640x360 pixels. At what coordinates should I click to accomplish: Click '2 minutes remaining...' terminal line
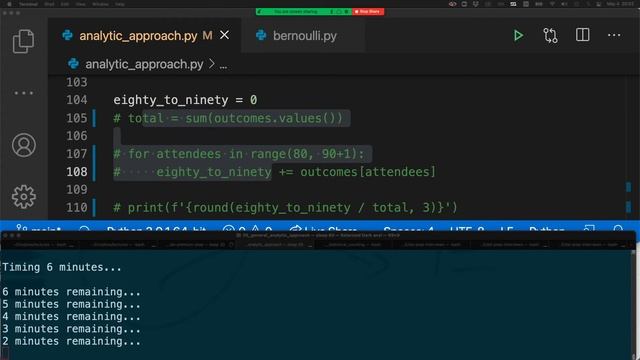click(71, 341)
